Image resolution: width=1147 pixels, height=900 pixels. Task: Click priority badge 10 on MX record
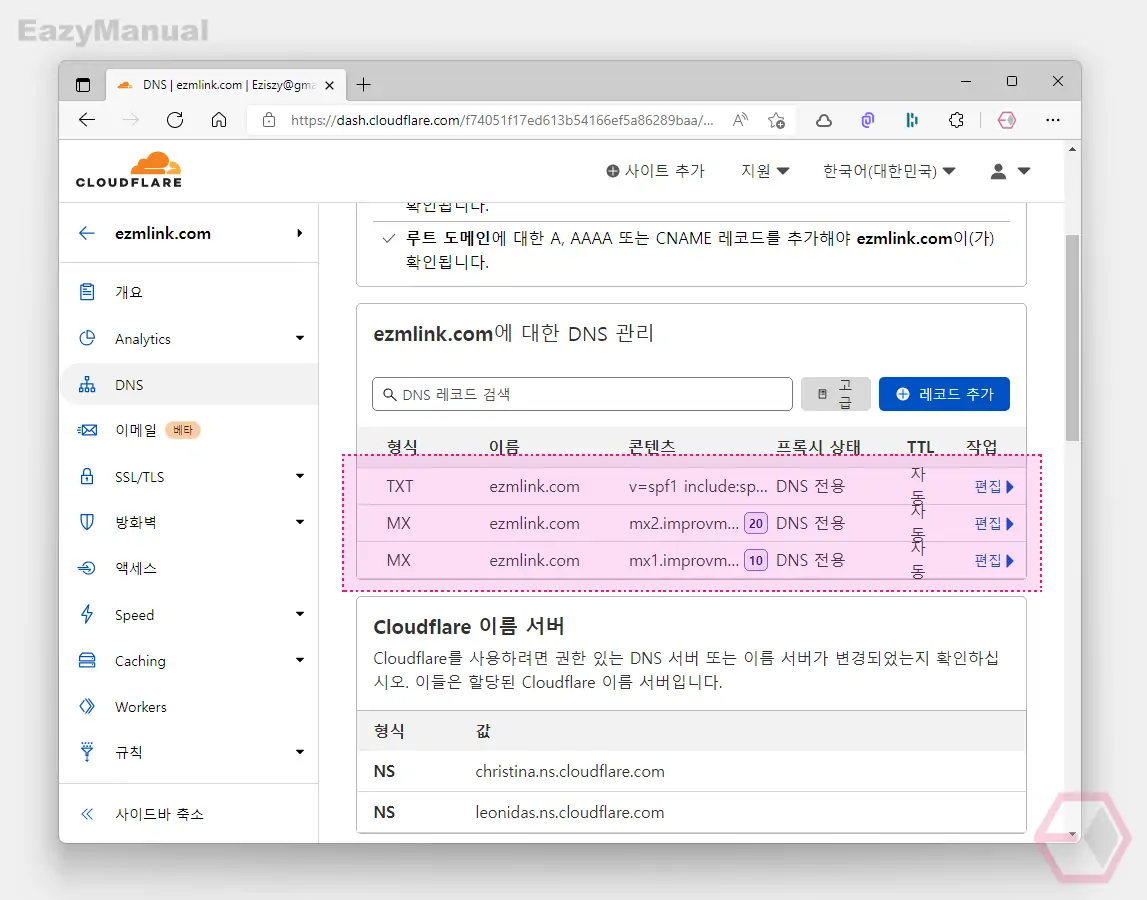(x=756, y=560)
